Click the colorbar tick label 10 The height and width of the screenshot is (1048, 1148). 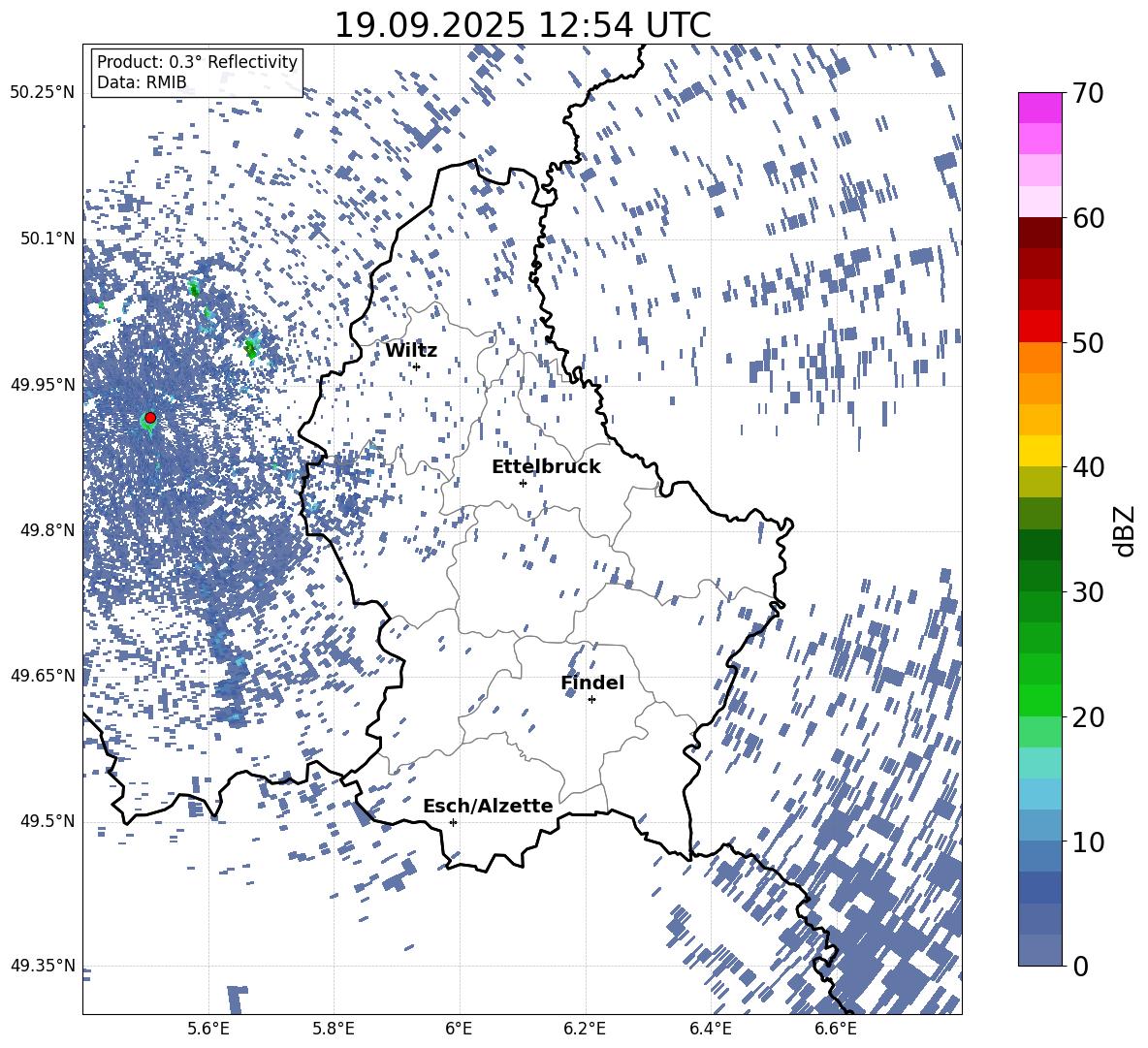pos(1087,842)
